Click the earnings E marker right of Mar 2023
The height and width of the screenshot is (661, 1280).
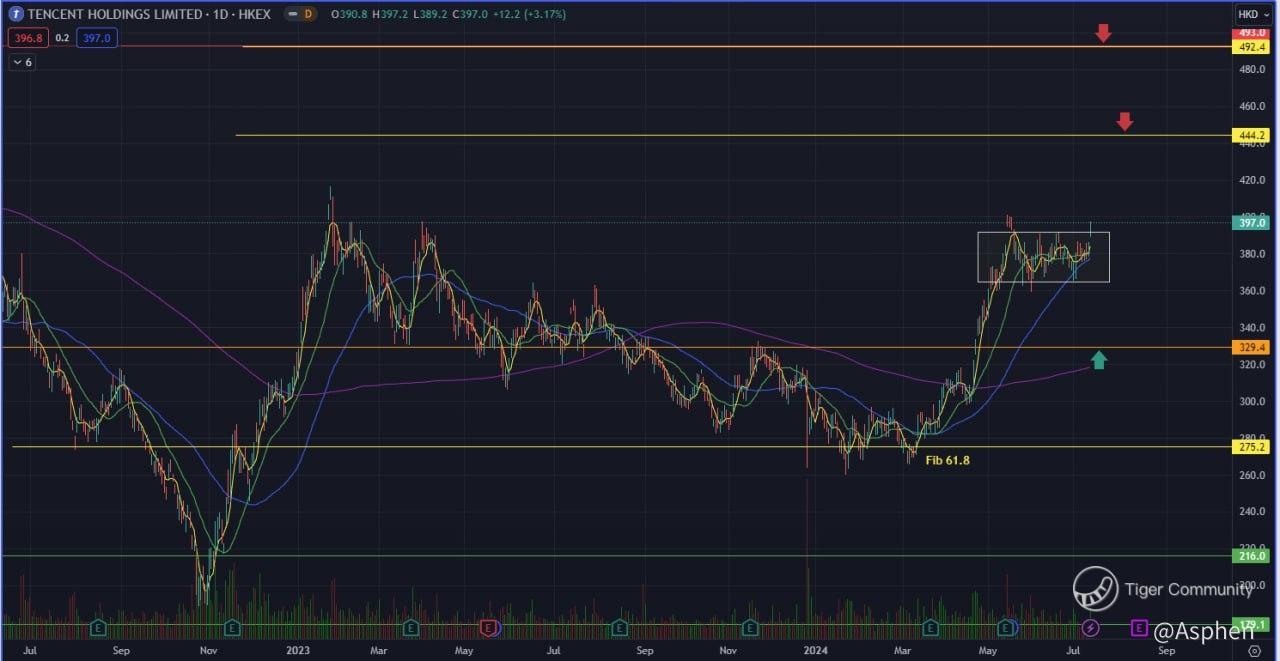[x=410, y=627]
